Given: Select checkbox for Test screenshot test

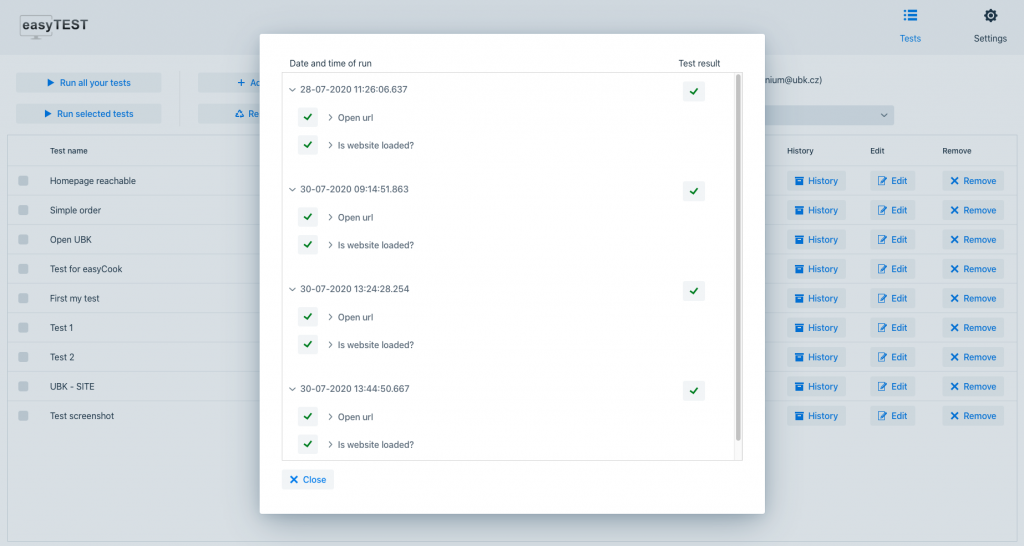Looking at the screenshot, I should click(x=24, y=415).
